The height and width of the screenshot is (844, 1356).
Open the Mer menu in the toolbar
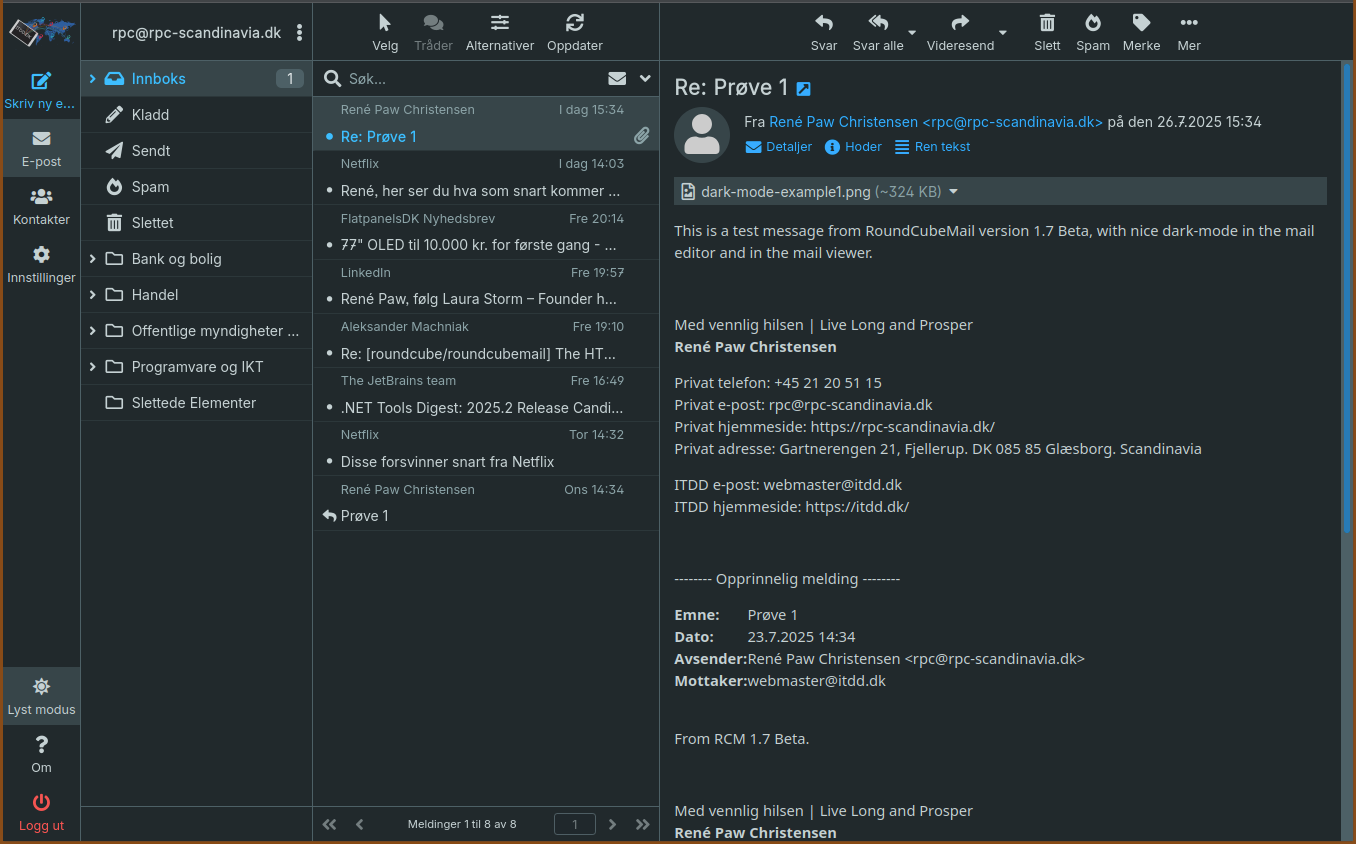point(1188,31)
